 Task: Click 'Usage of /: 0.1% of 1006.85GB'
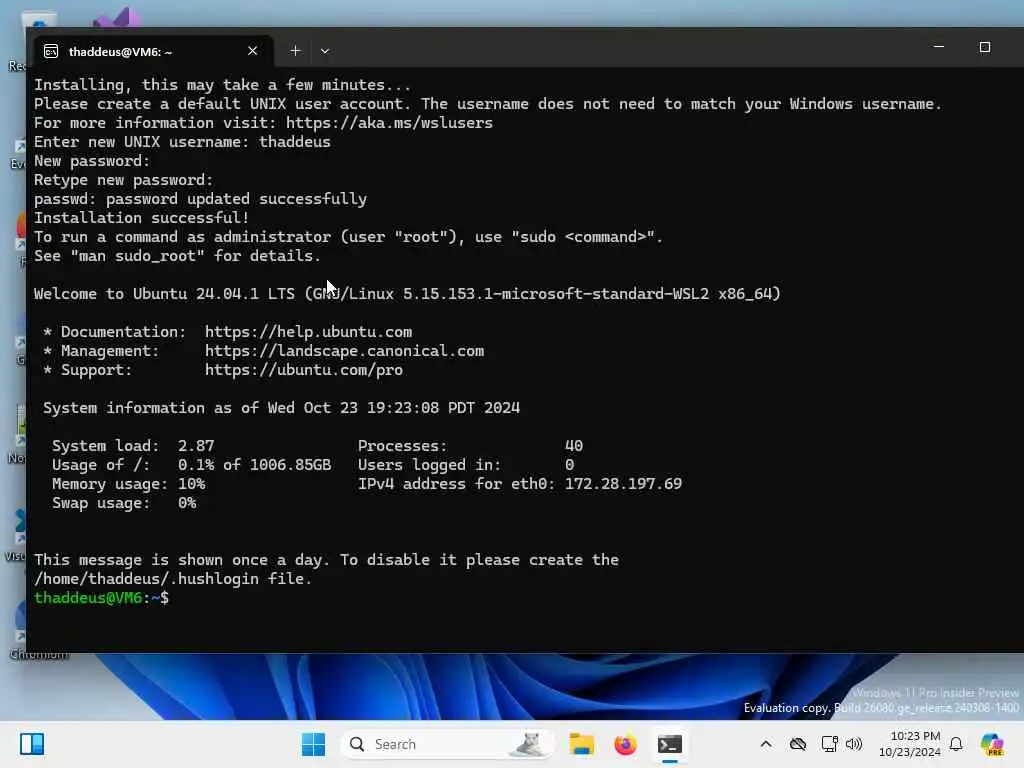click(x=191, y=465)
